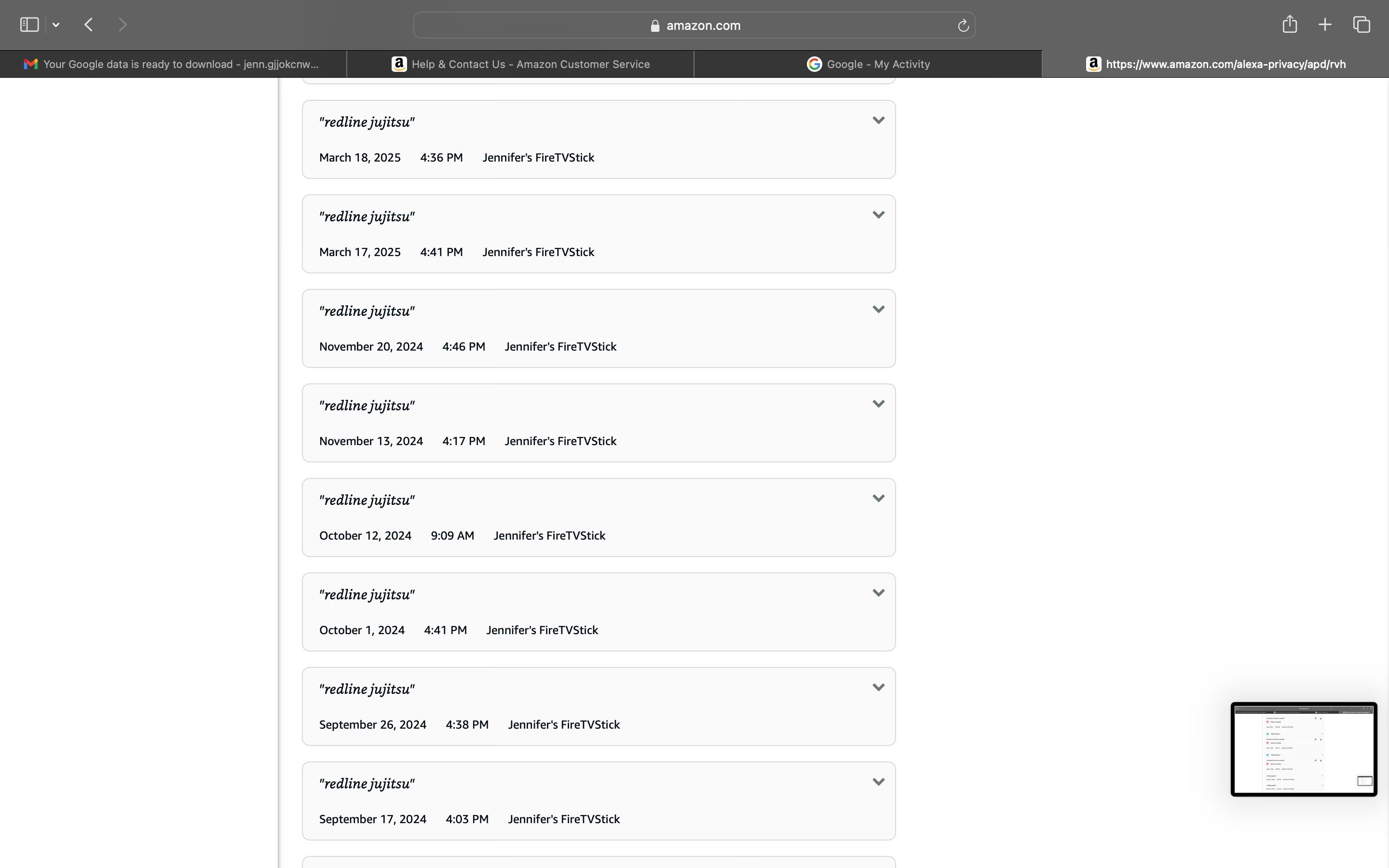Open the sidebar tab group dropdown arrow

(x=55, y=25)
